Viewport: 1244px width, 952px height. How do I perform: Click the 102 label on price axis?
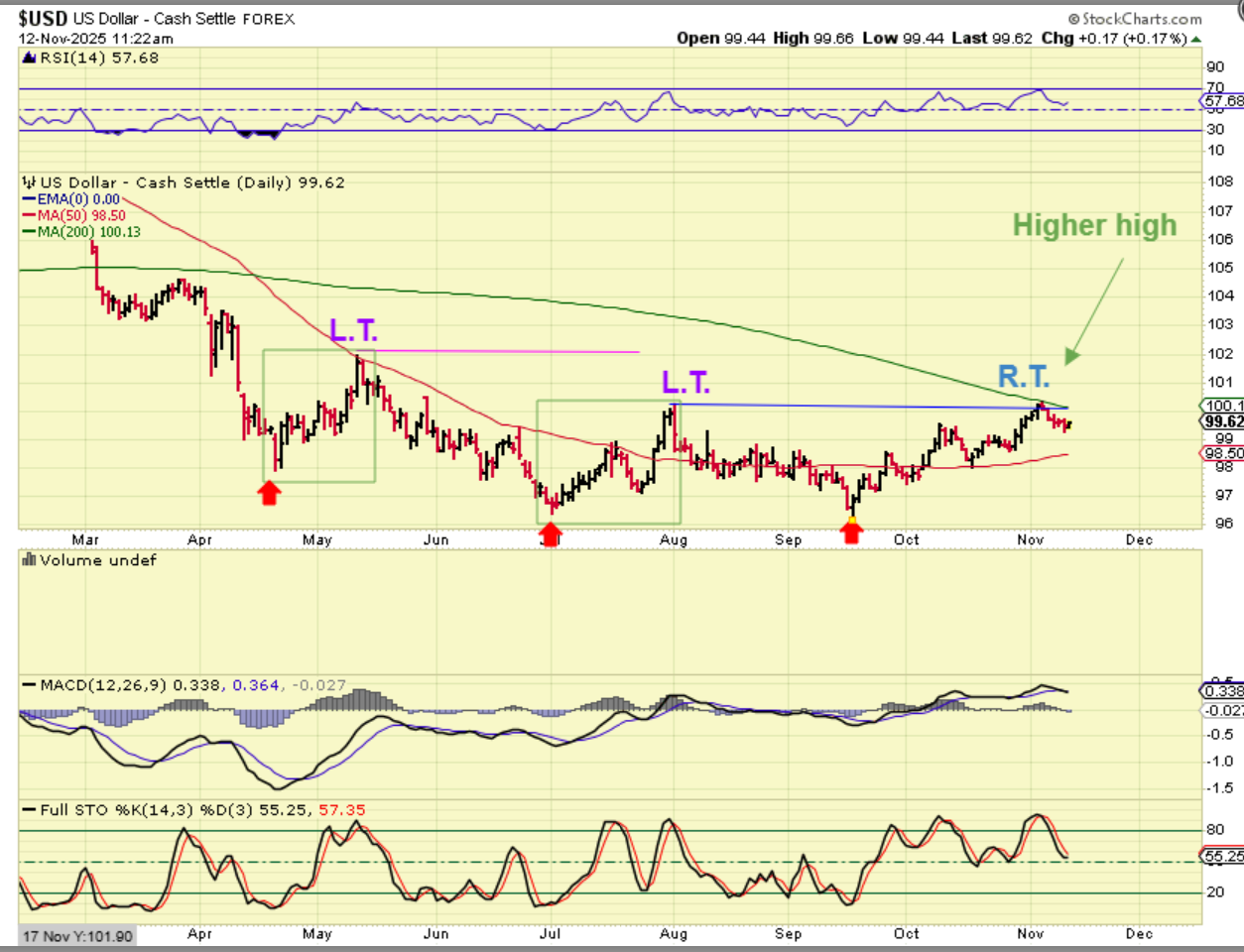coord(1220,353)
